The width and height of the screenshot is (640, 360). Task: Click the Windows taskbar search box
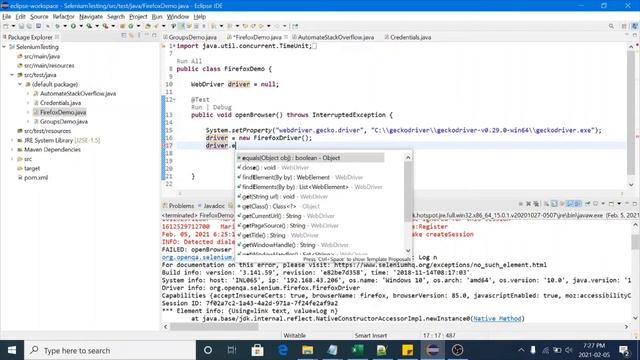110,350
